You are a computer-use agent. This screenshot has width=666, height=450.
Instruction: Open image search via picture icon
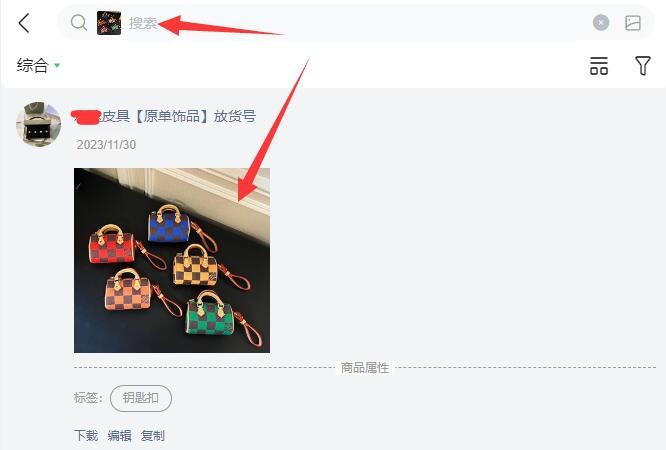click(632, 23)
